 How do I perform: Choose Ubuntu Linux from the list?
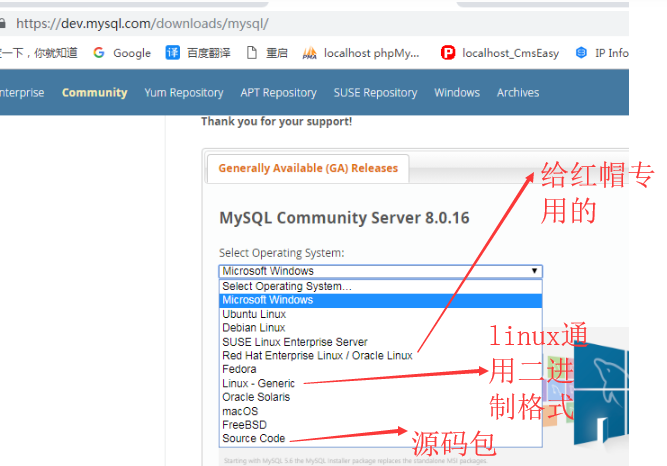[x=380, y=314]
